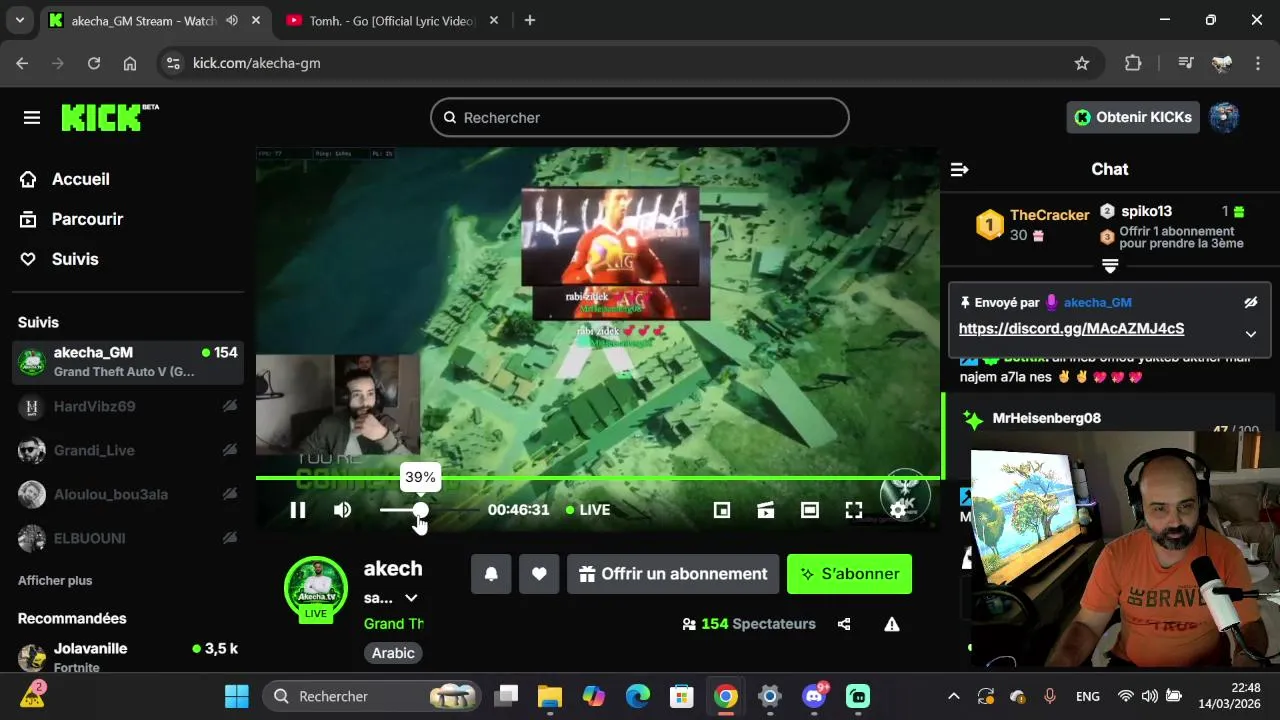Click the akecha channel avatar with LIVE badge
Screen dimensions: 1280x720
[316, 590]
